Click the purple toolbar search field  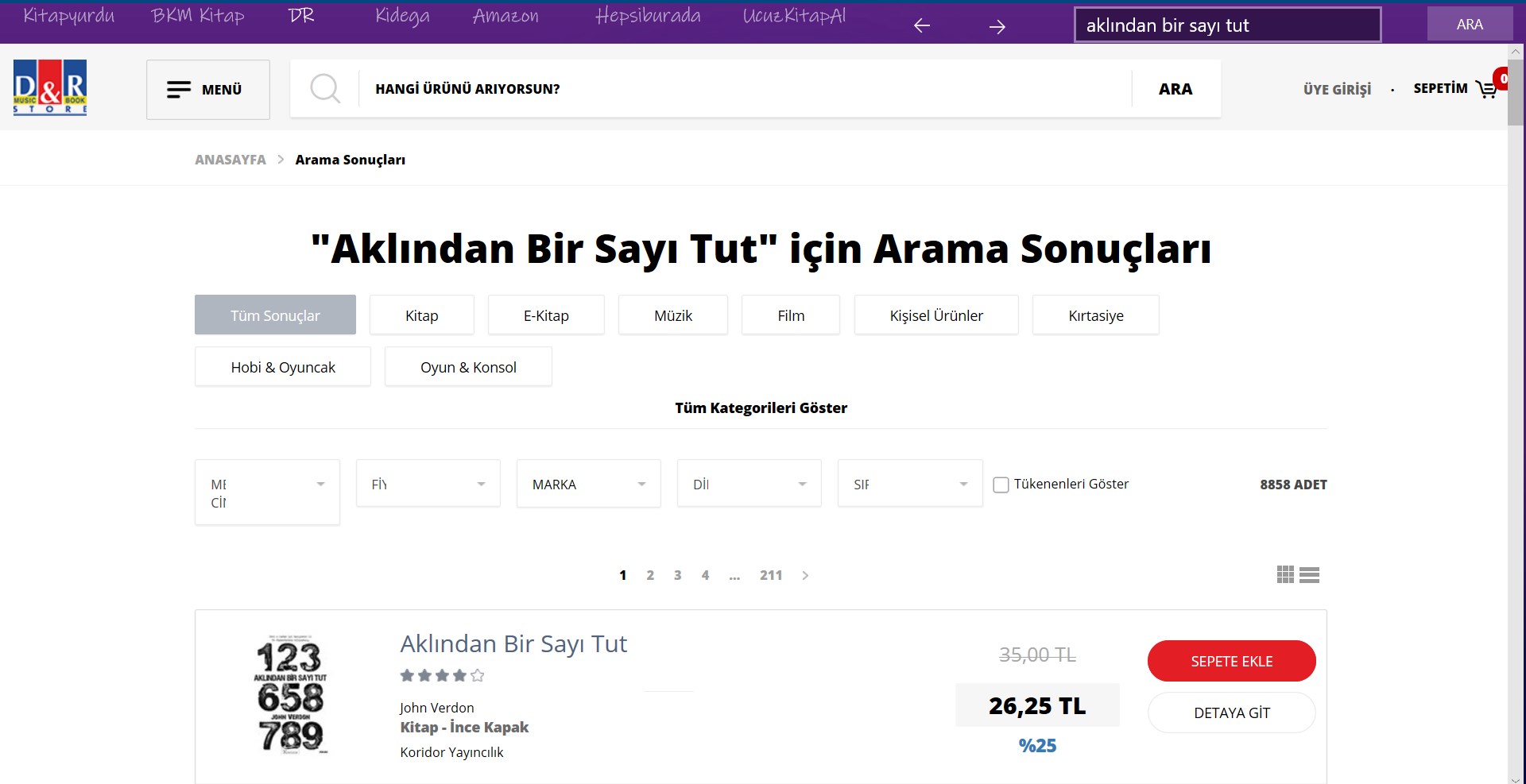click(x=1228, y=25)
